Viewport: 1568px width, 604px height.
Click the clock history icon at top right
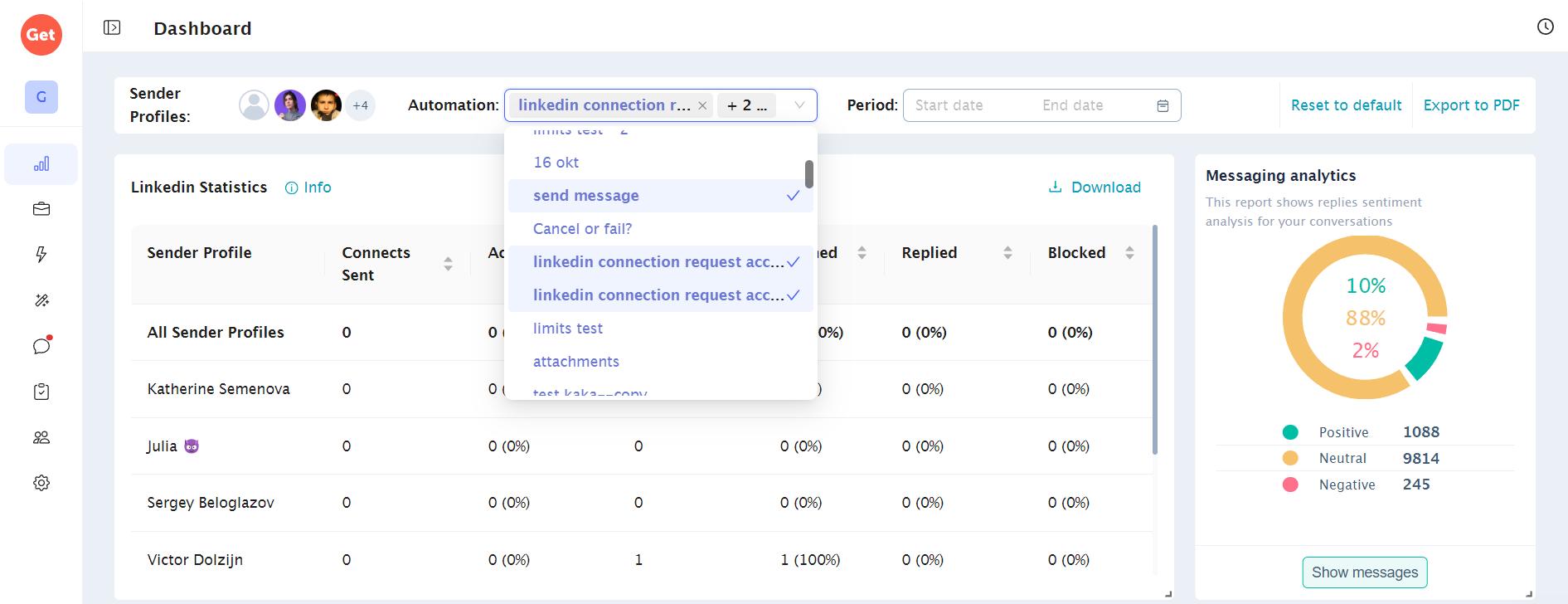point(1545,27)
